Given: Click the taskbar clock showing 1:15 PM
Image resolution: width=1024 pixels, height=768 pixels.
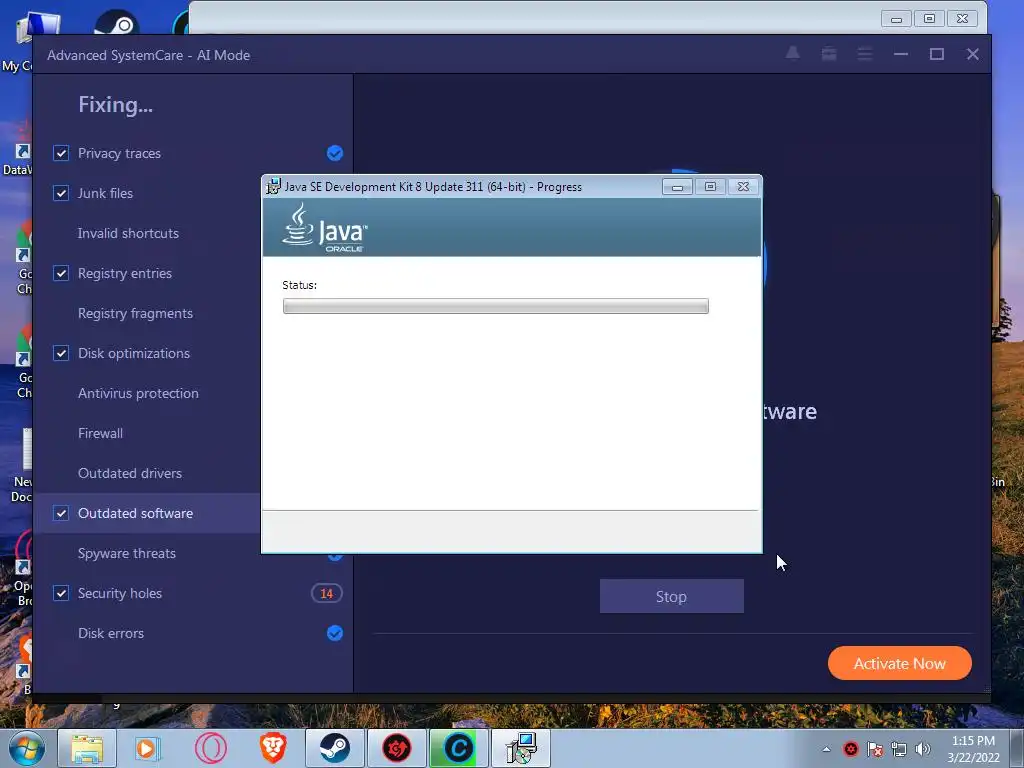Looking at the screenshot, I should [973, 749].
